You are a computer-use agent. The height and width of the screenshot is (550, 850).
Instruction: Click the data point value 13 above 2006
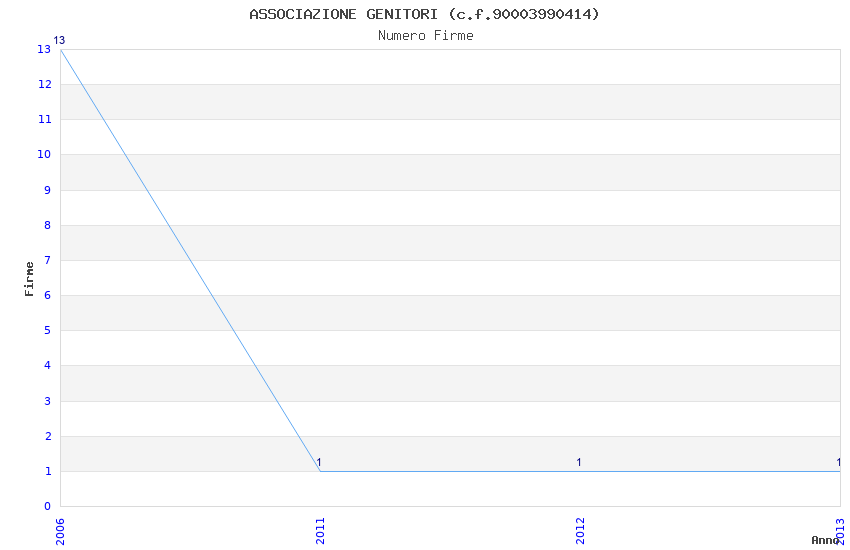pyautogui.click(x=59, y=40)
